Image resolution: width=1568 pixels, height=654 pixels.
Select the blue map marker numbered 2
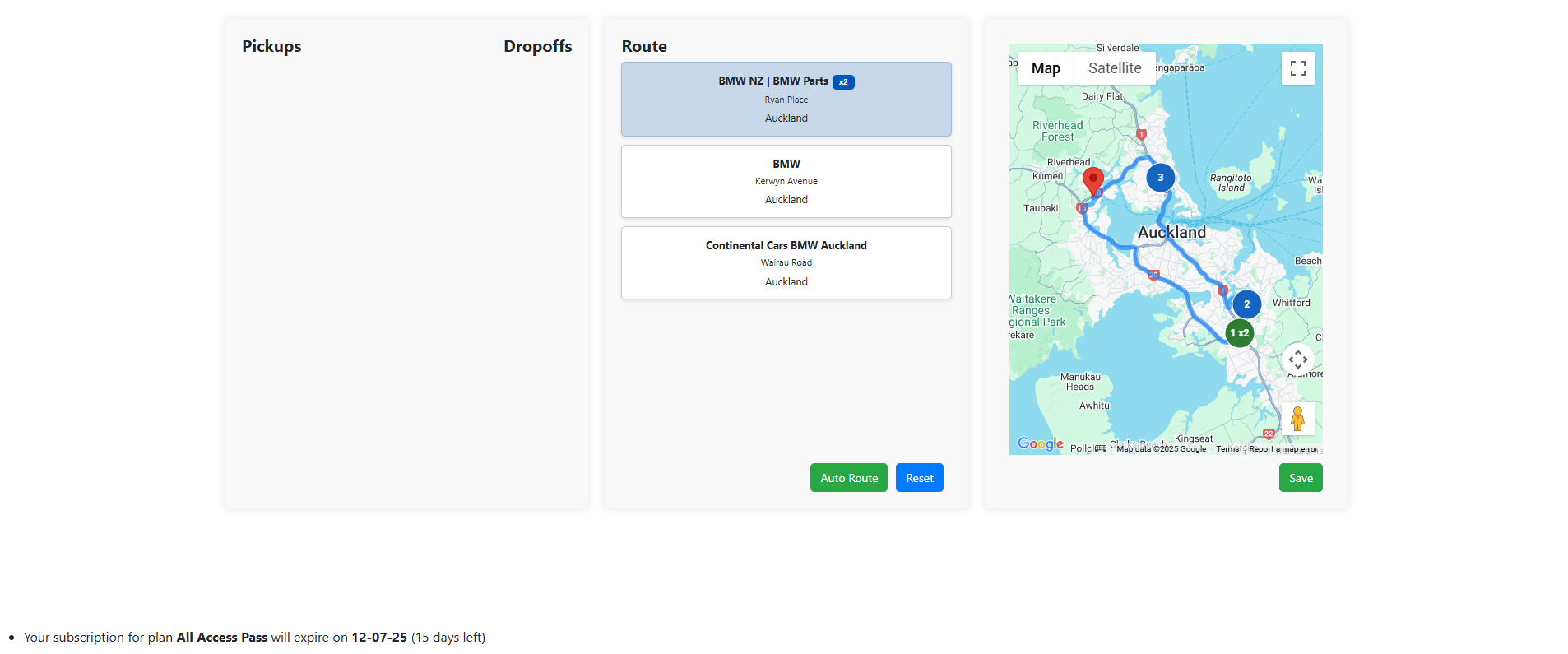[x=1246, y=304]
